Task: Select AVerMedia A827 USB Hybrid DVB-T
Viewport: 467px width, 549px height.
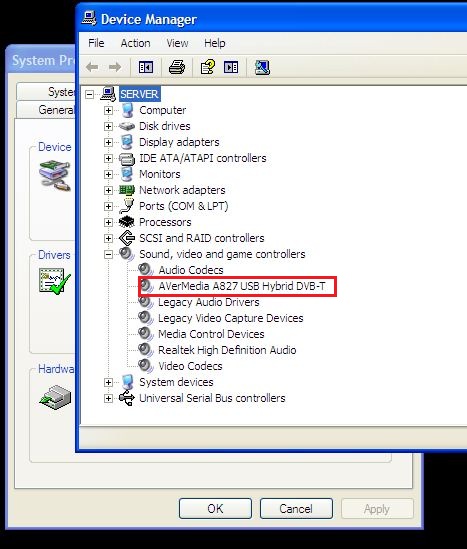Action: pos(242,286)
